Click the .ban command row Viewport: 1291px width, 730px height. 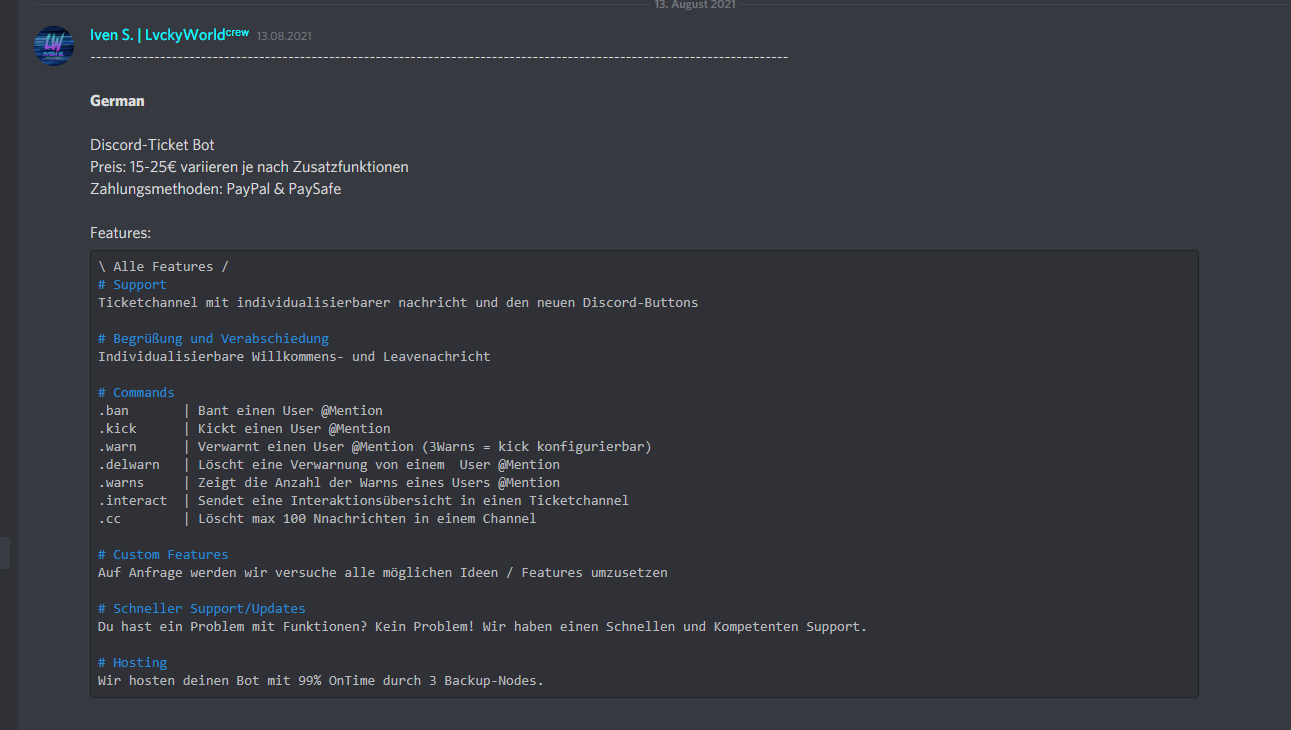(240, 411)
